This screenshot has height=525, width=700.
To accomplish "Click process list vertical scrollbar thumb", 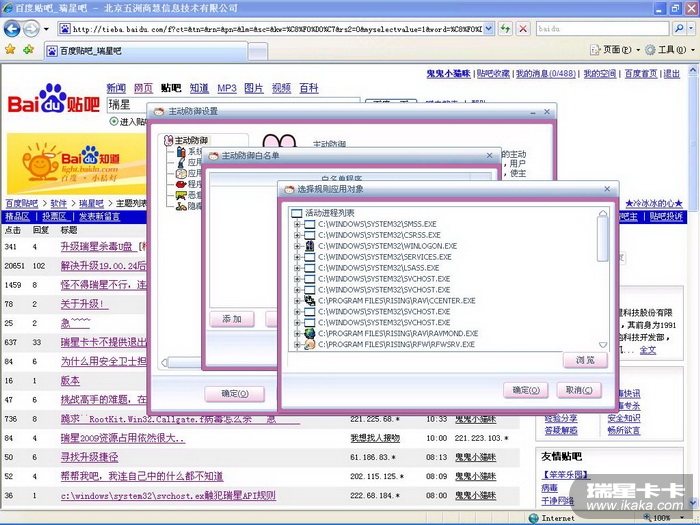I will (603, 239).
